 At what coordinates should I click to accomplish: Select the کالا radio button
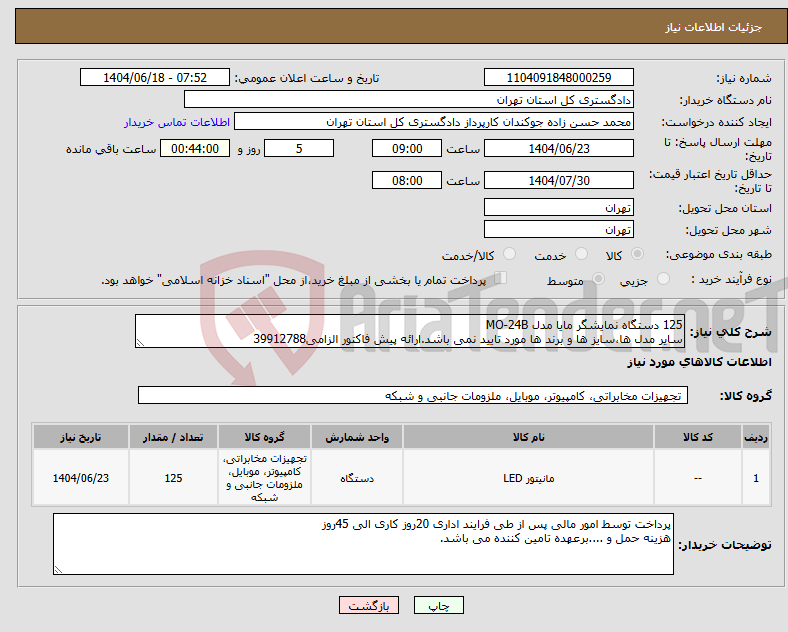pyautogui.click(x=637, y=254)
